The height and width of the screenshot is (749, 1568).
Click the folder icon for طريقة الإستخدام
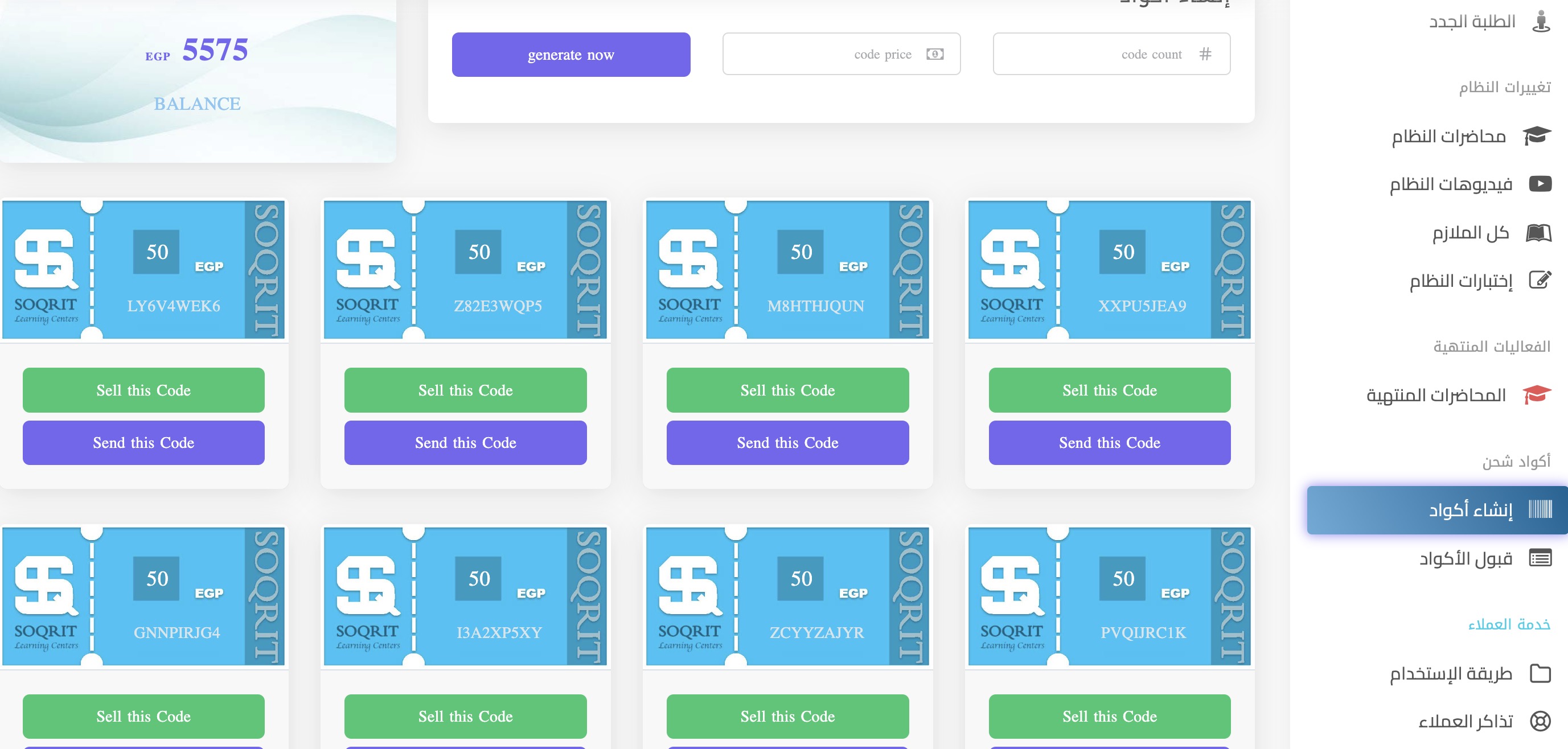pos(1540,673)
